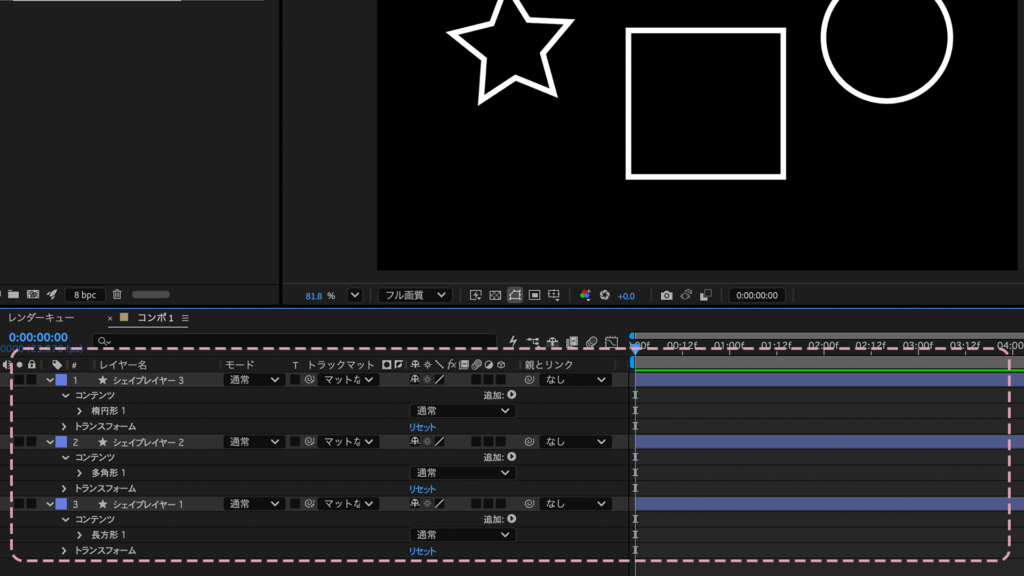Click overlapping squares icon next to snapshot icons
This screenshot has width=1024, height=576.
point(705,295)
